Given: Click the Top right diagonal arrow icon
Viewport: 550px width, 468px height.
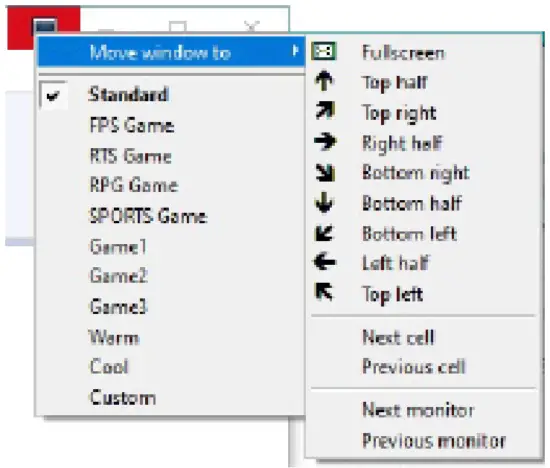Looking at the screenshot, I should pos(325,111).
